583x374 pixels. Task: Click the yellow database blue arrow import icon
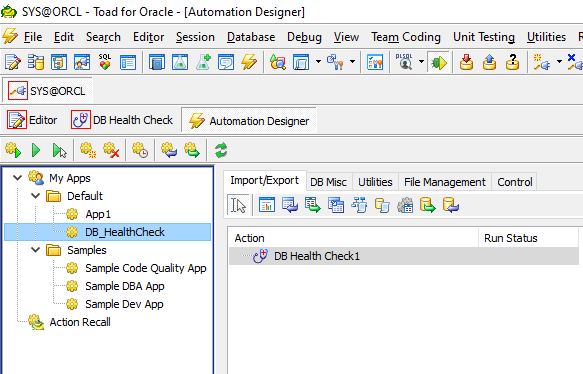[451, 205]
